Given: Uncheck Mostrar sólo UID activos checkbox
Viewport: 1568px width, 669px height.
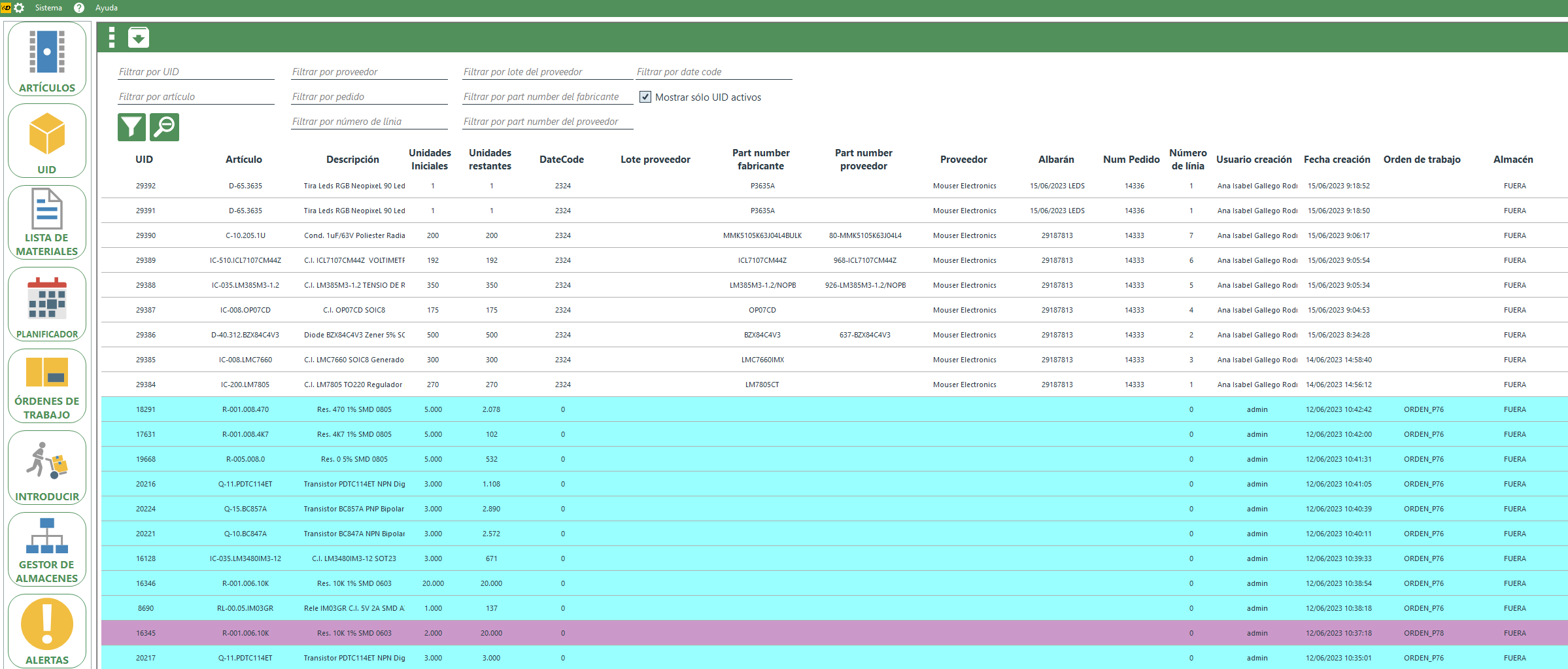Looking at the screenshot, I should click(645, 97).
